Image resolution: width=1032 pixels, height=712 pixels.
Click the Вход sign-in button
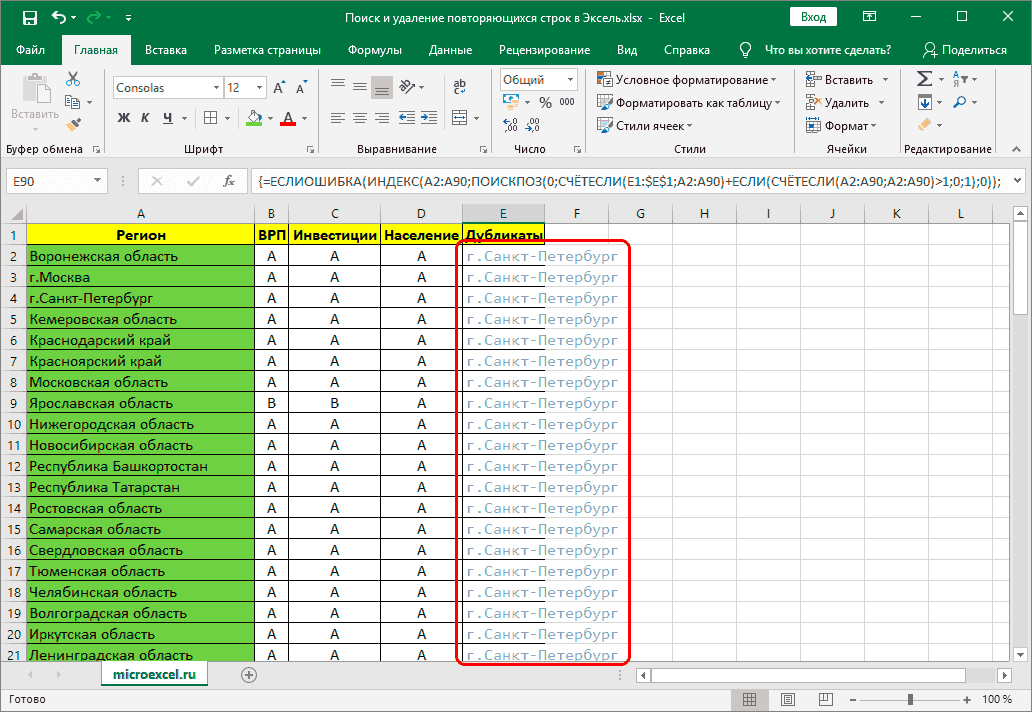(x=813, y=17)
